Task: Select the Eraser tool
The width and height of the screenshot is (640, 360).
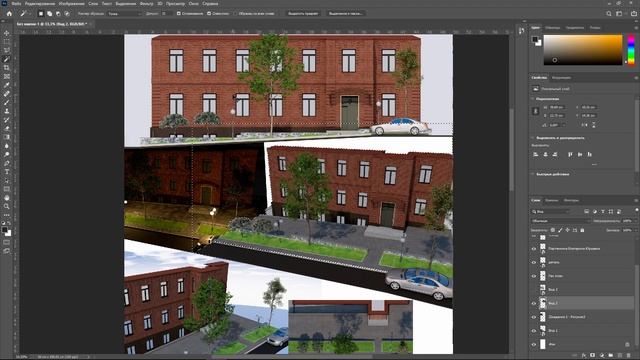Action: pyautogui.click(x=7, y=128)
